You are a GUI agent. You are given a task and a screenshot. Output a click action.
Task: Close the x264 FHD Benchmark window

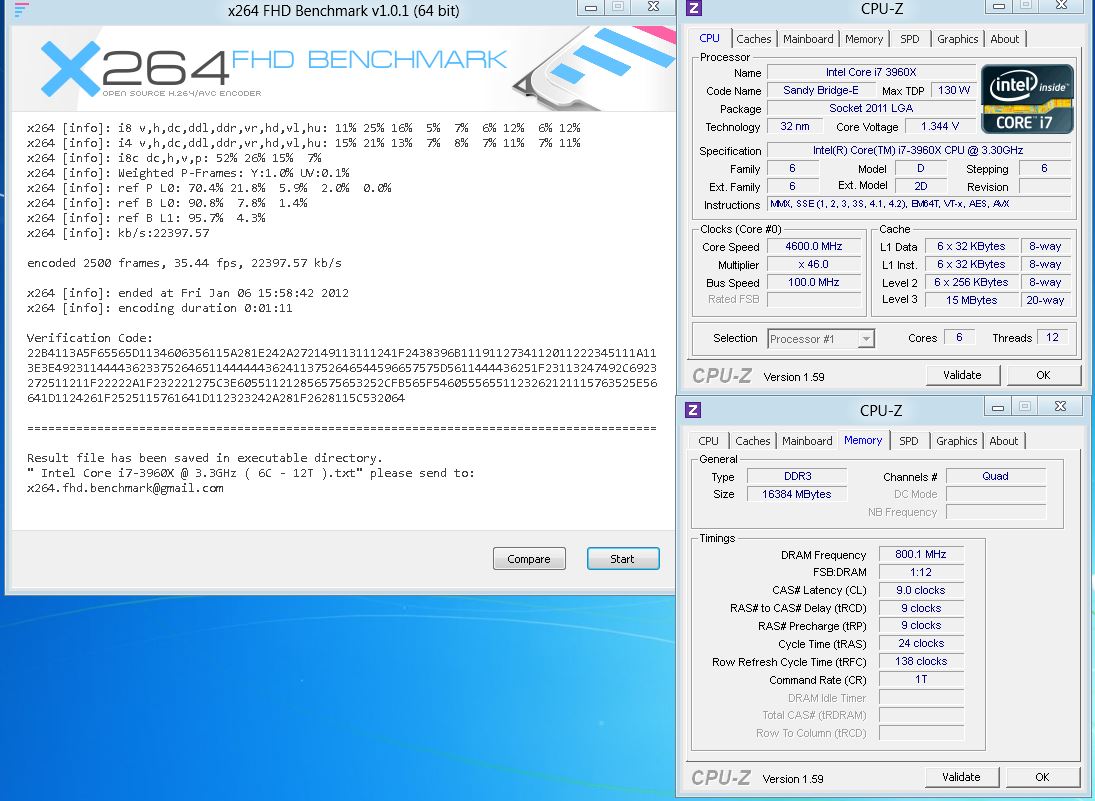(652, 7)
